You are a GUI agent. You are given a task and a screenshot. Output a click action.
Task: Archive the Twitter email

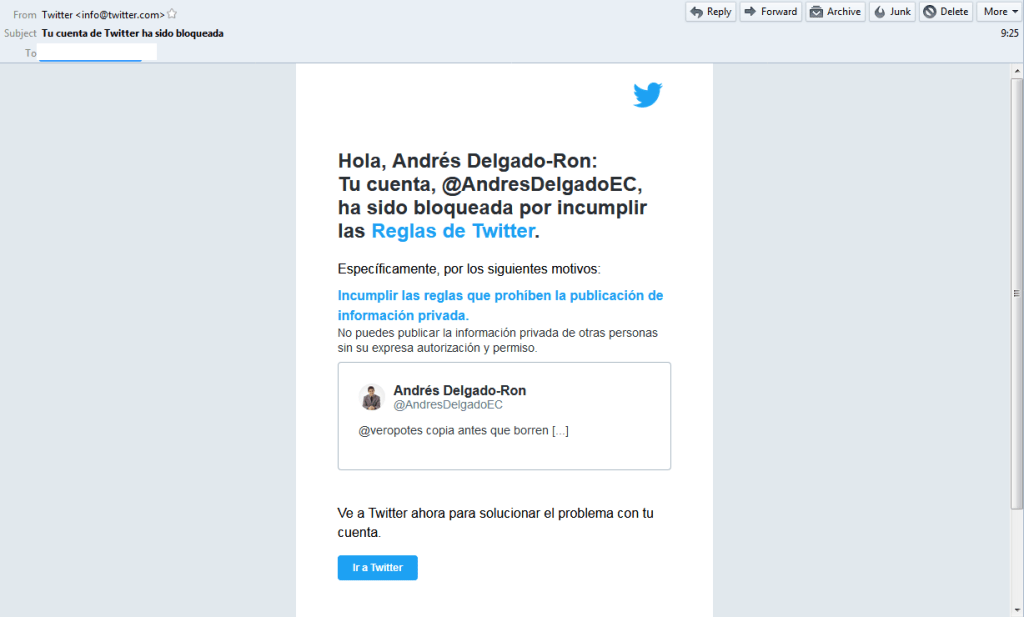click(835, 12)
